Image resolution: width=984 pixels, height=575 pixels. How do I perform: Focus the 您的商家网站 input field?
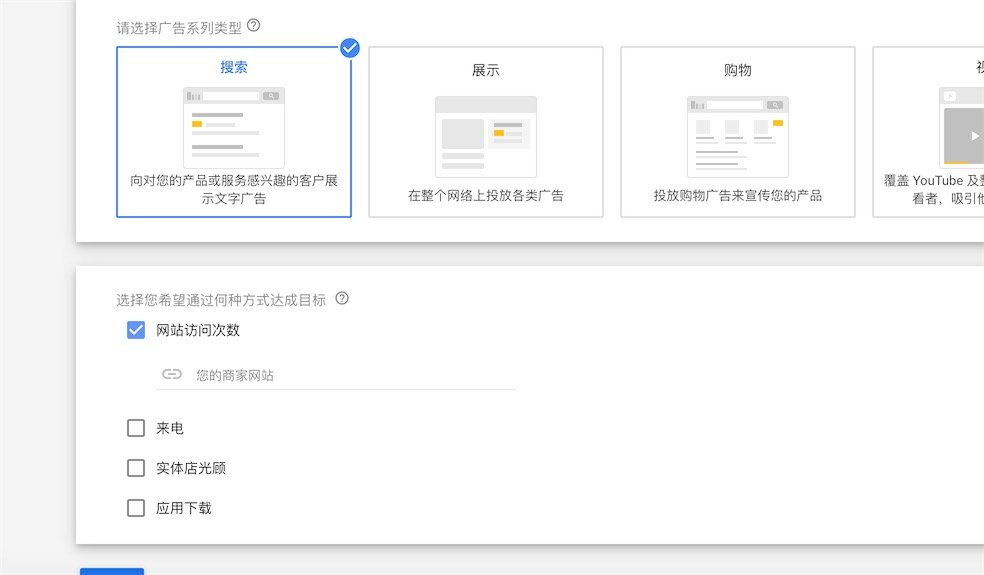pos(350,375)
